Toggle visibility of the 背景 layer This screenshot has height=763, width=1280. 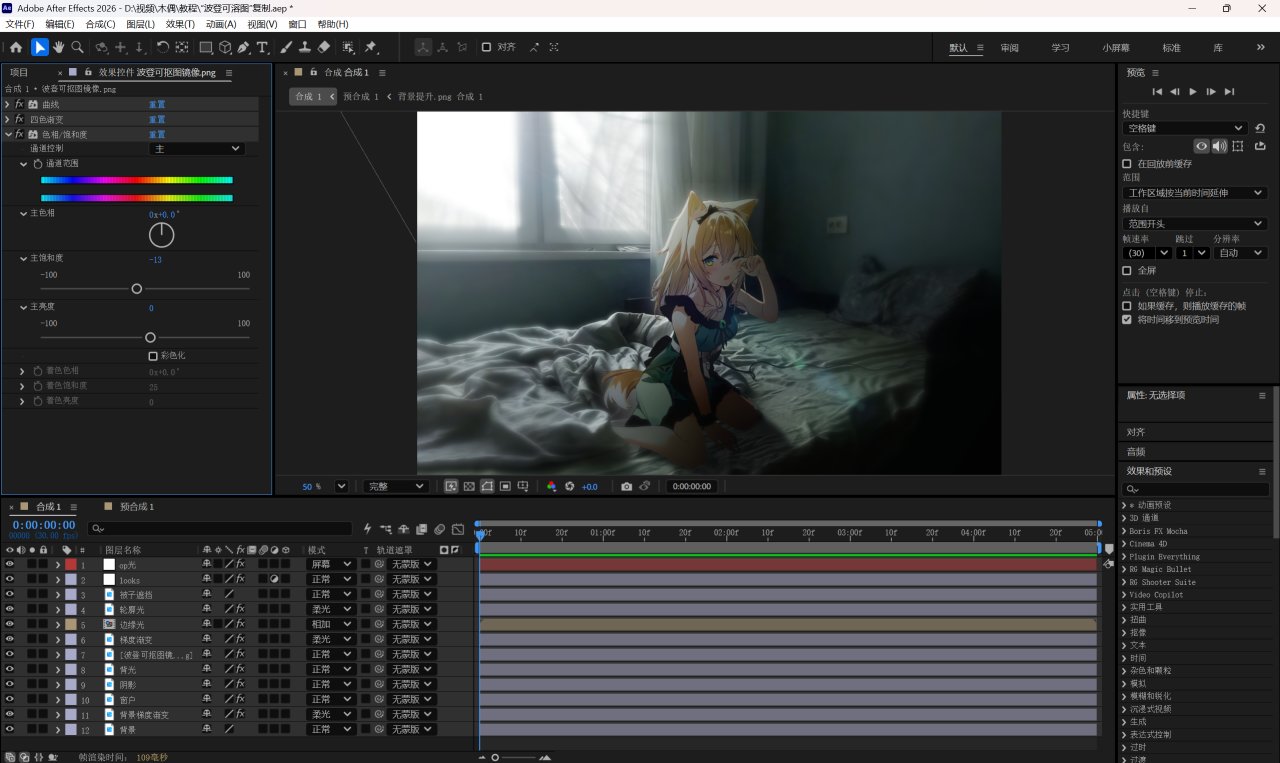[x=10, y=729]
